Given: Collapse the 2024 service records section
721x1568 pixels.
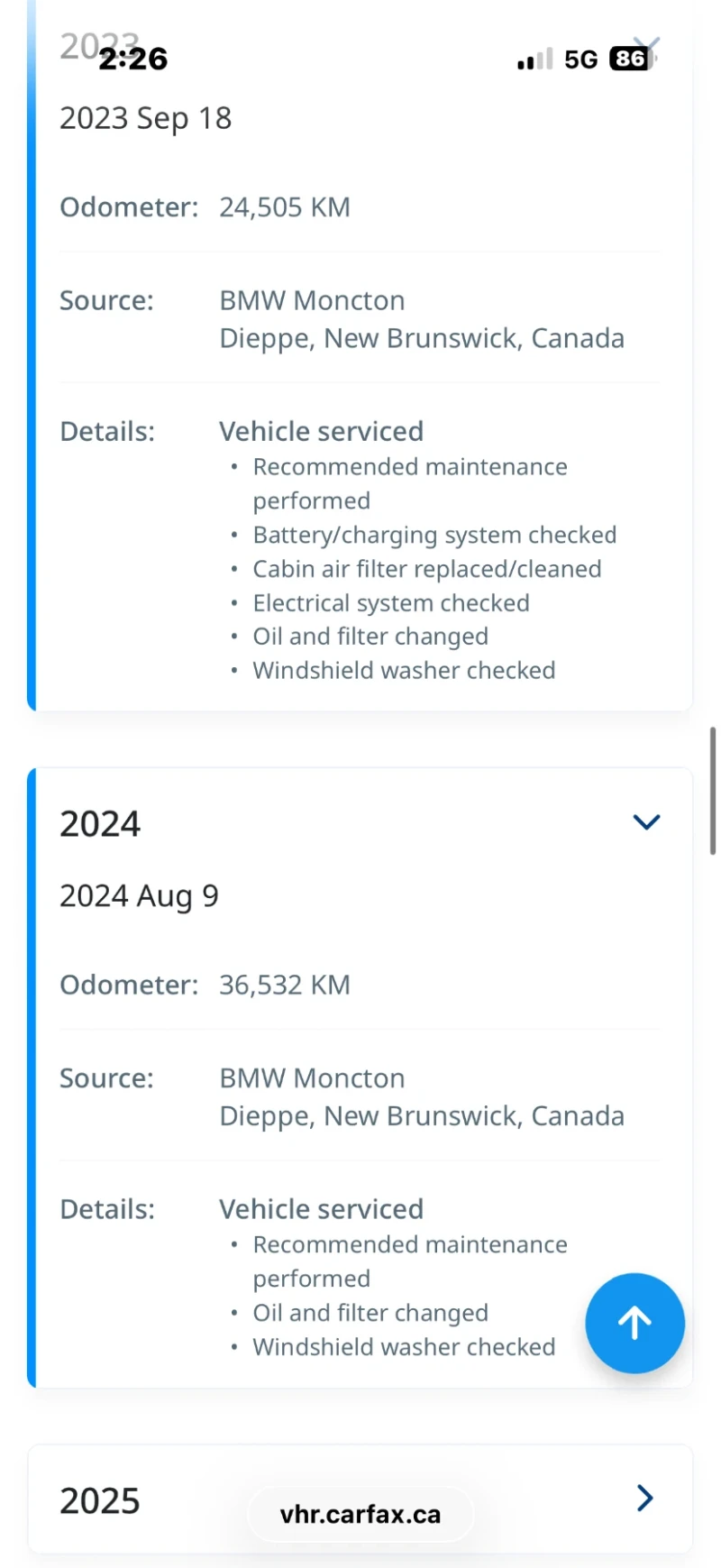Looking at the screenshot, I should 645,821.
